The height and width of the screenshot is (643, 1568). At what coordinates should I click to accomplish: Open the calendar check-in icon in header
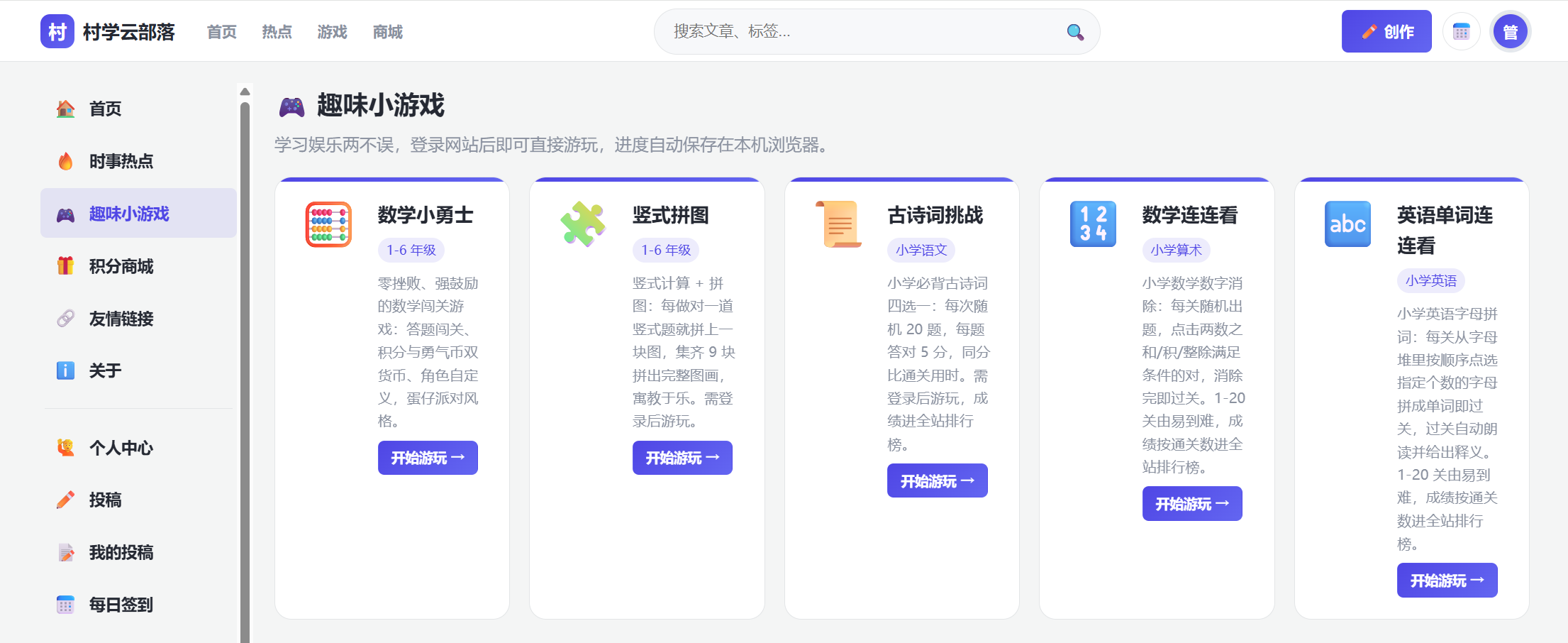[1462, 31]
